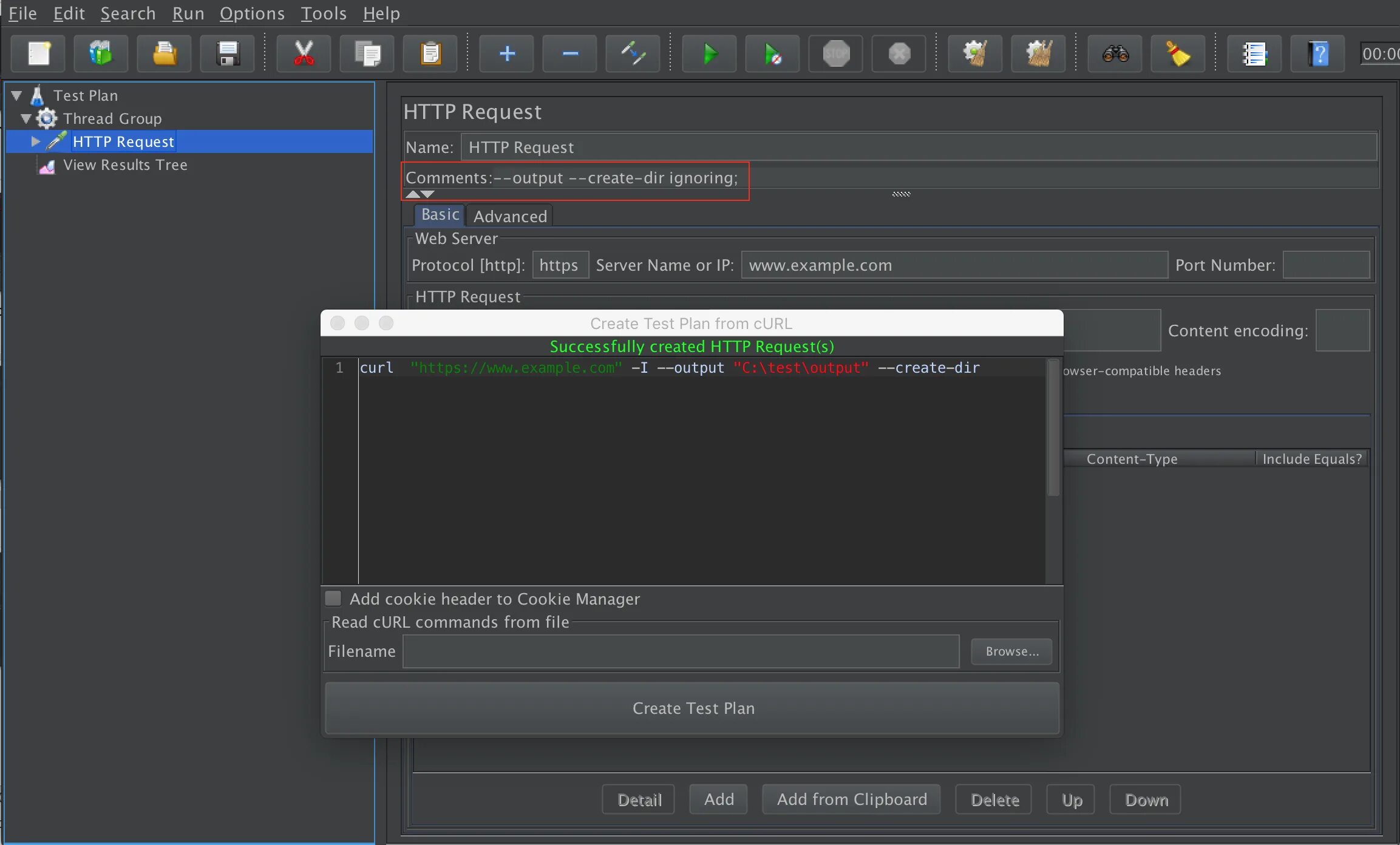Click the Create Test Plan button
This screenshot has width=1400, height=845.
pos(694,708)
